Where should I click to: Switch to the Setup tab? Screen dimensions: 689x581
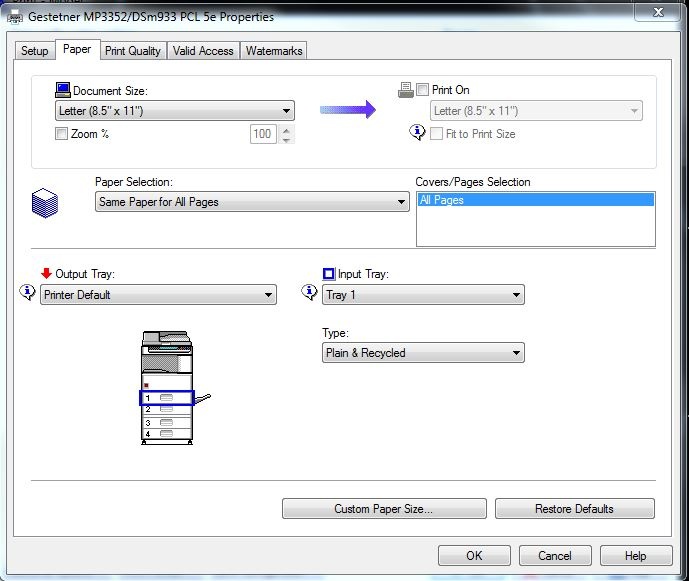35,51
